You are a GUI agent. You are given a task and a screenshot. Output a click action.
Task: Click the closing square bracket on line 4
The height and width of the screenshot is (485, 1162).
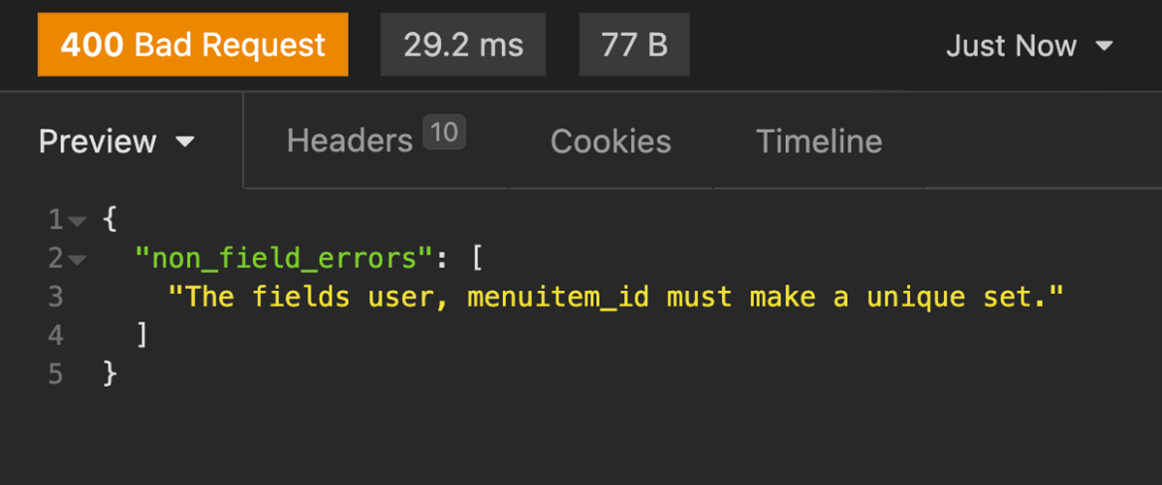(142, 335)
